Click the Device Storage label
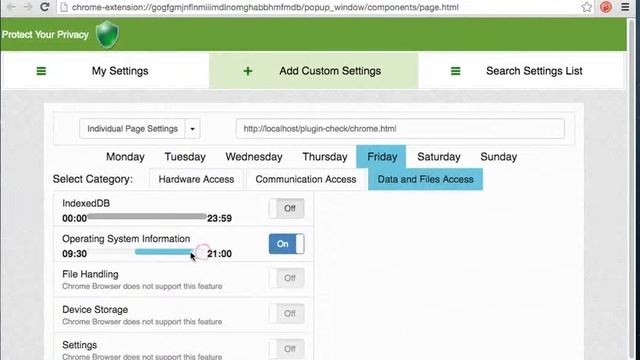This screenshot has height=360, width=640. 95,310
